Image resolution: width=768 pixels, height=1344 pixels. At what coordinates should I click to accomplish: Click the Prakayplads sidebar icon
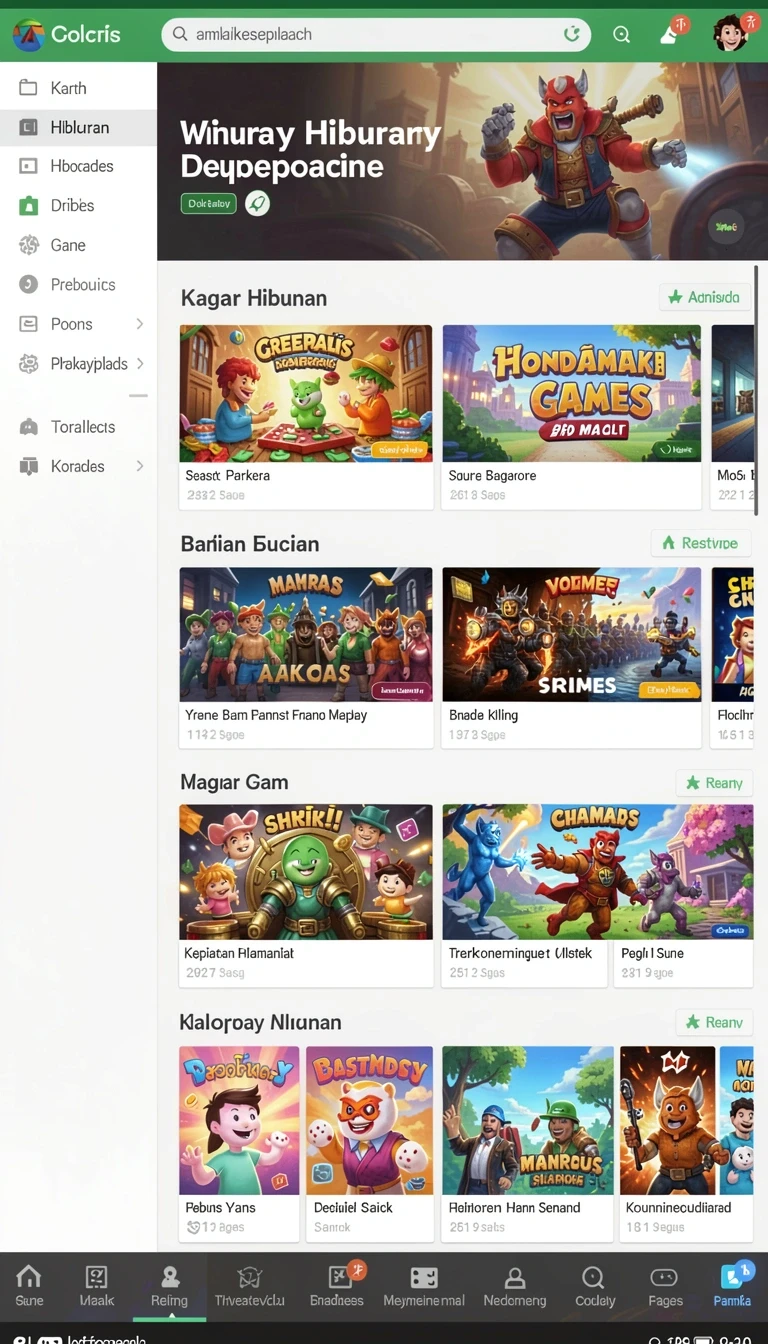point(29,364)
